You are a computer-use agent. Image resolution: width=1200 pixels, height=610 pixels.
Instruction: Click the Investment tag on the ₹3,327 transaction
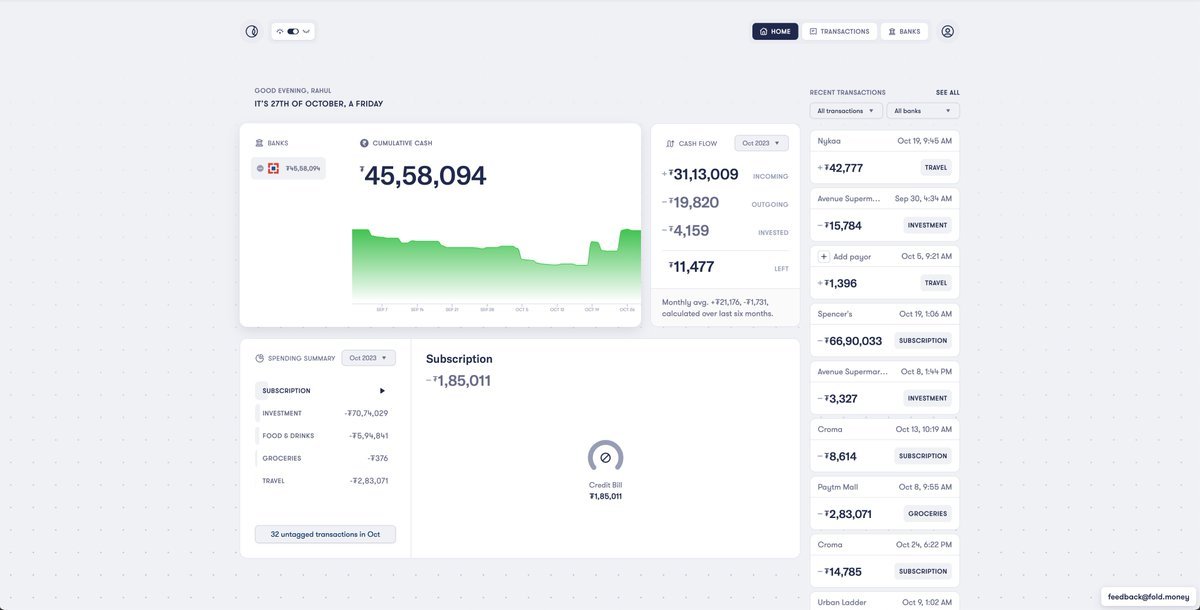tap(927, 398)
